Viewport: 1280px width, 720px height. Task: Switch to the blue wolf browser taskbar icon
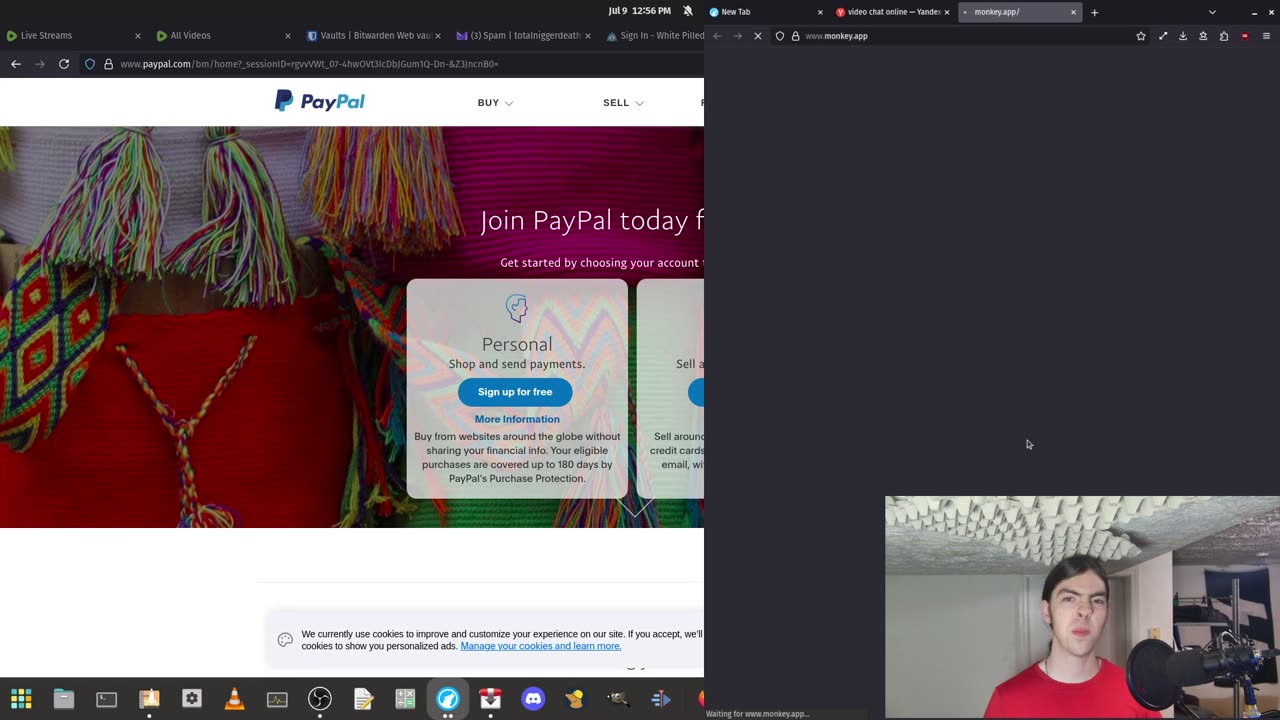(448, 699)
